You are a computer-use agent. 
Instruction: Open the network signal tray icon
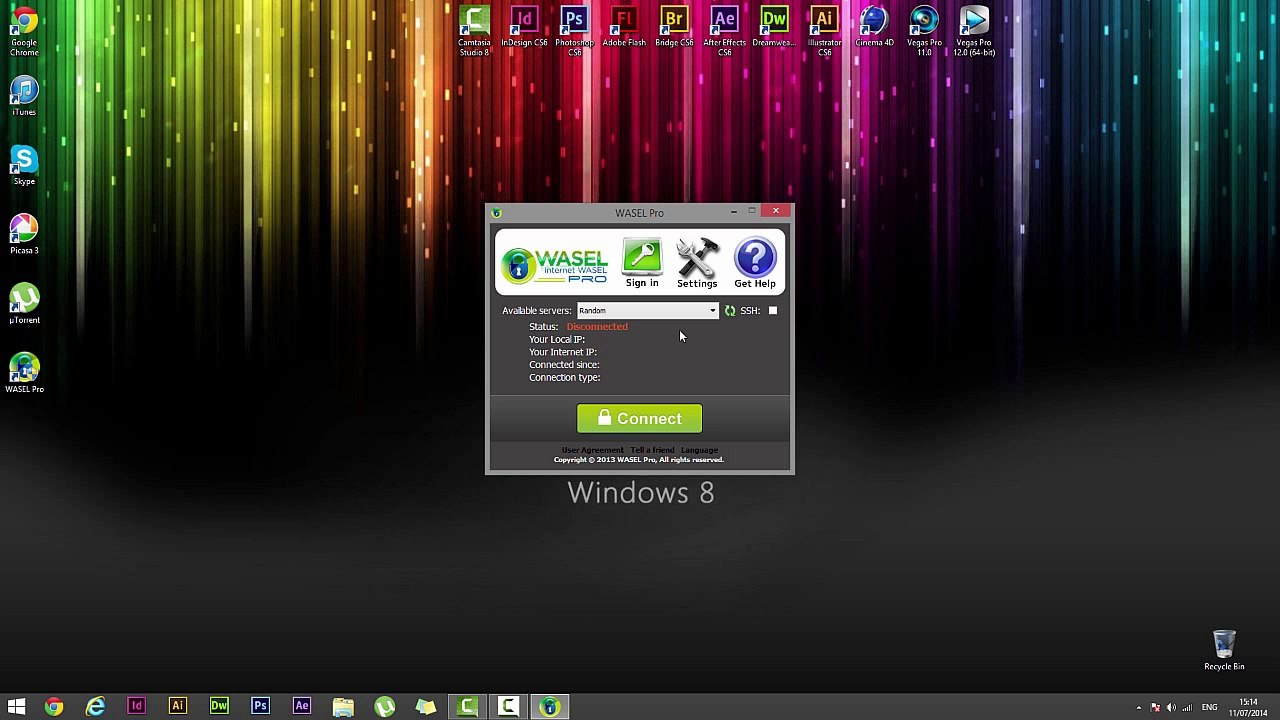(1187, 708)
